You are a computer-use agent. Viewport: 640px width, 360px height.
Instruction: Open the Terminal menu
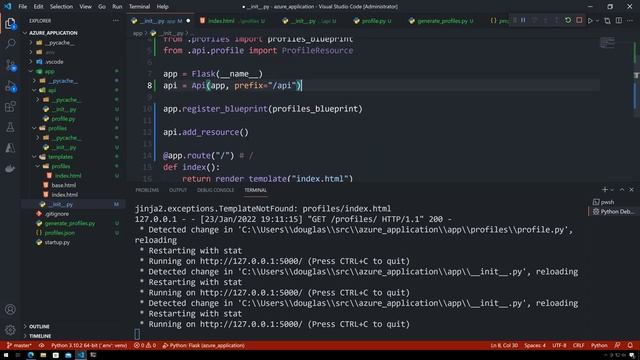[140, 7]
